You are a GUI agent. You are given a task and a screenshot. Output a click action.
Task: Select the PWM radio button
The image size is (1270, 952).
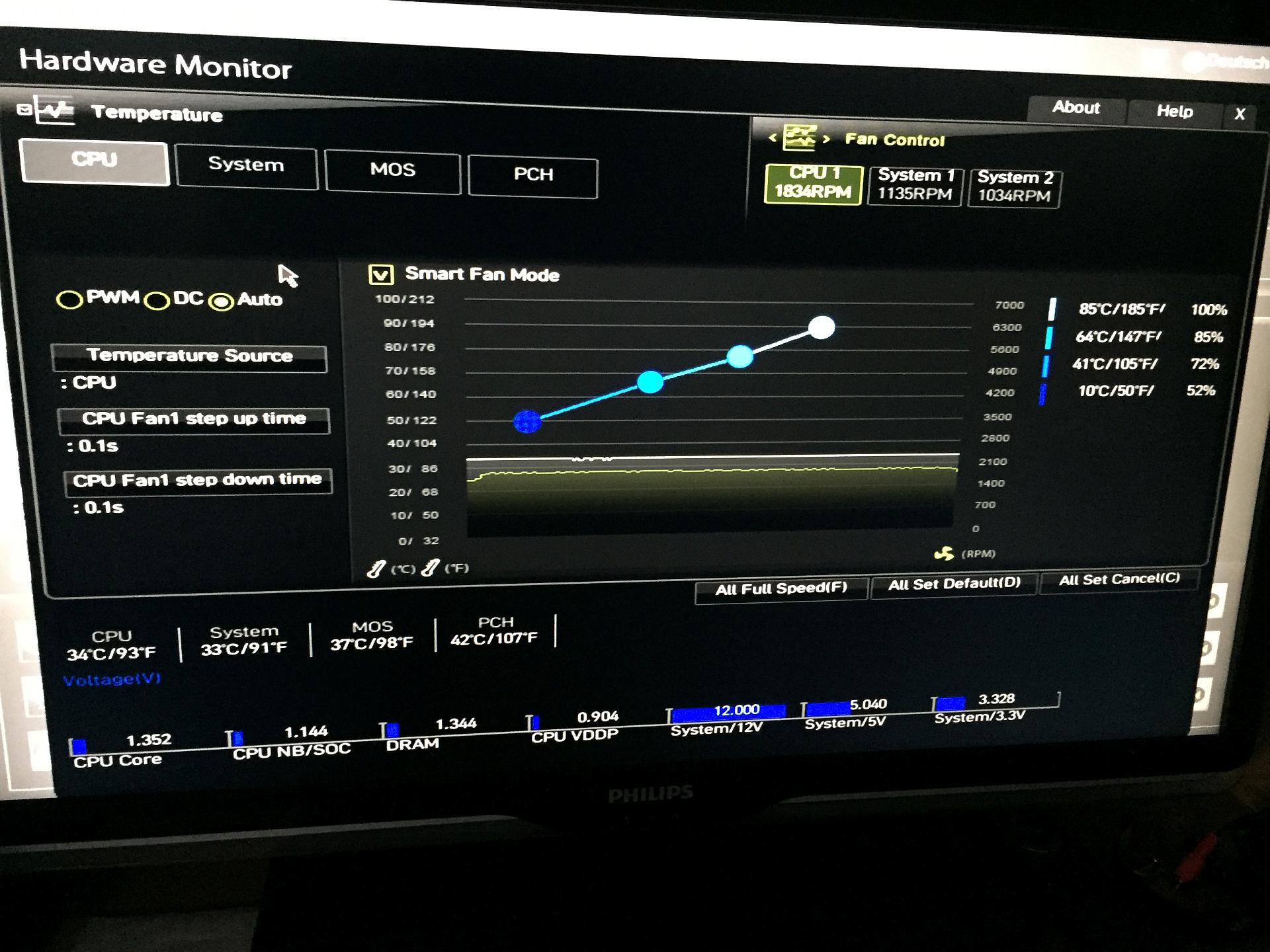tap(69, 299)
